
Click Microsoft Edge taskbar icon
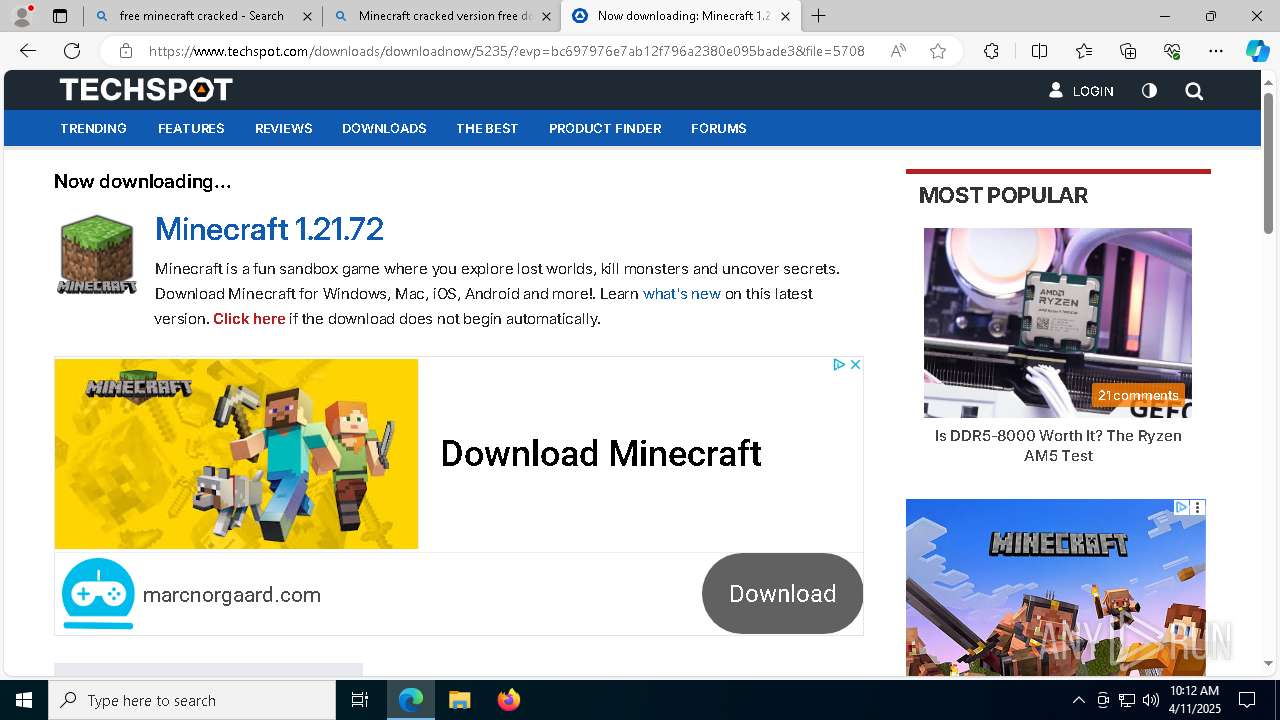[x=411, y=700]
